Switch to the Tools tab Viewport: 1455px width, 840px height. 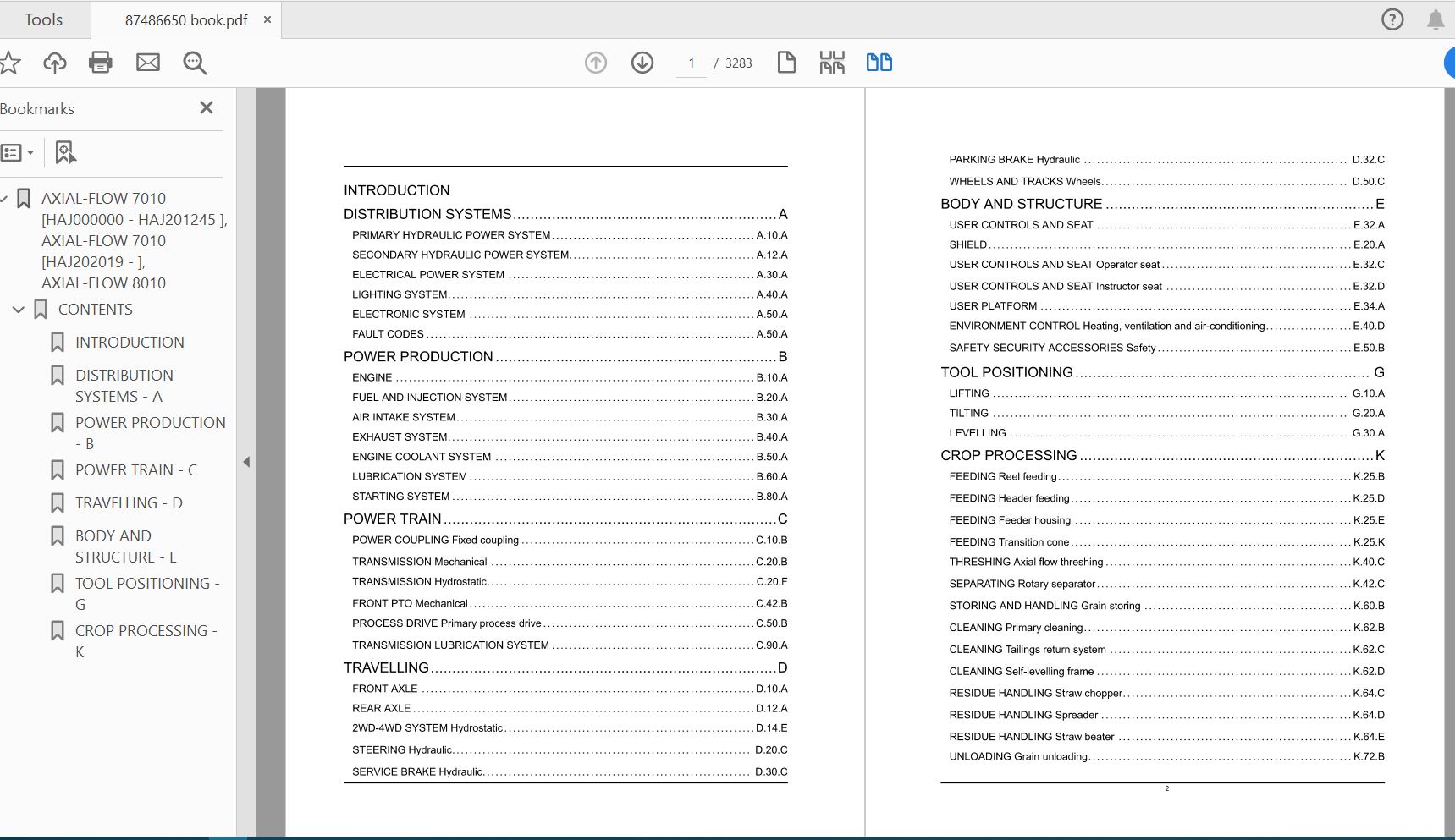click(43, 19)
